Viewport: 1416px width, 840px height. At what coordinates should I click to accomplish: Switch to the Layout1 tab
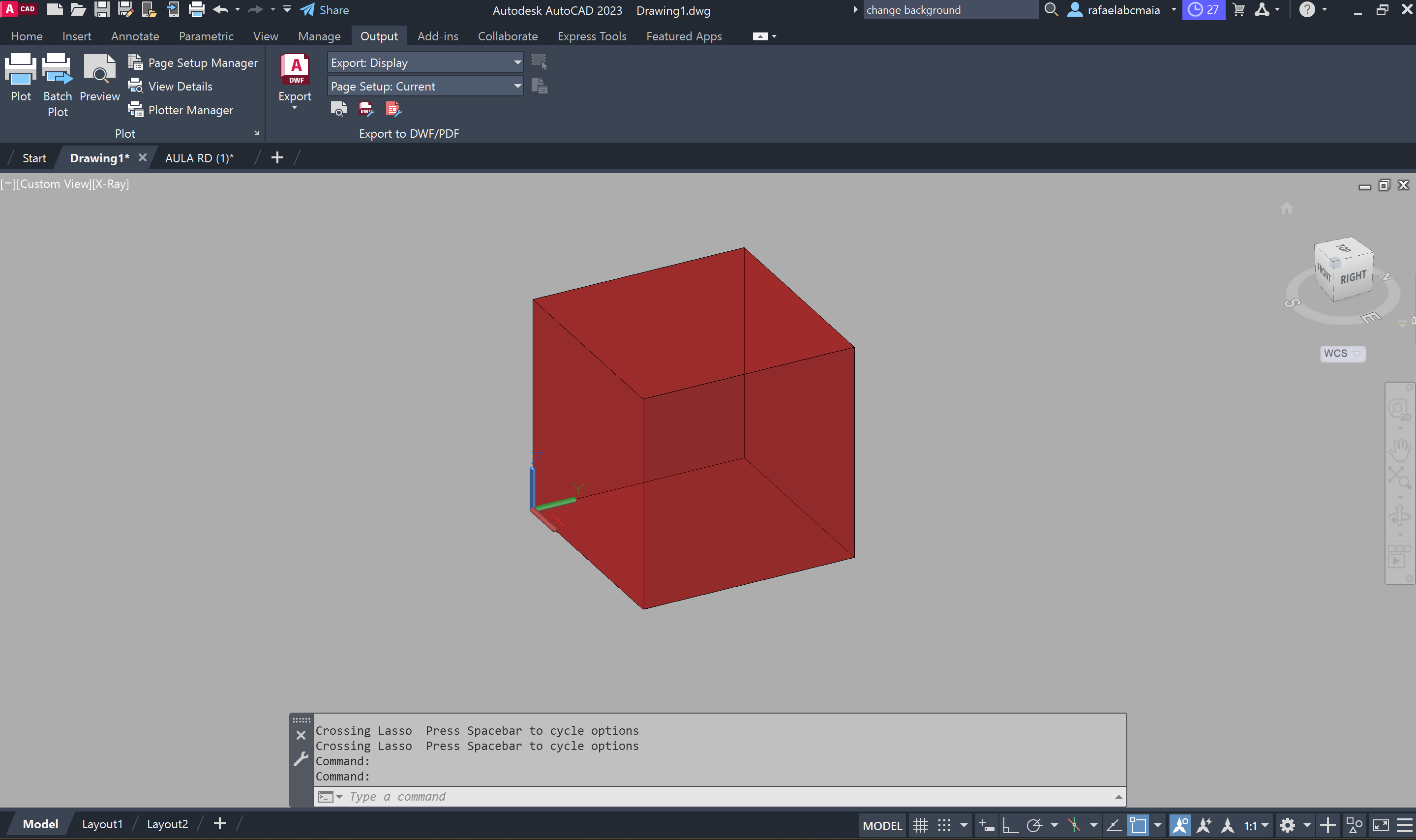tap(102, 824)
